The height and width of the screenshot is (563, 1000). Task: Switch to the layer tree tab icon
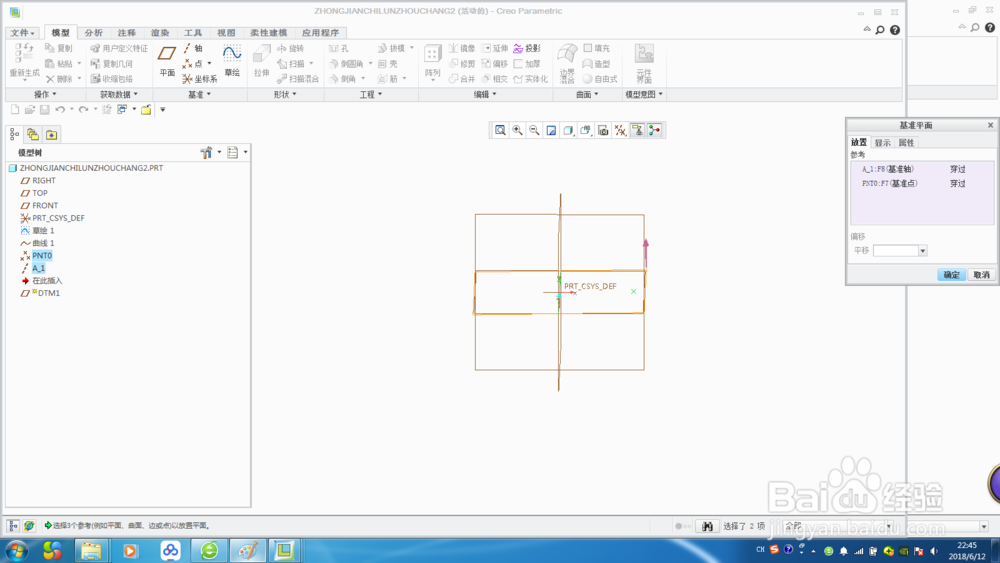(x=33, y=135)
